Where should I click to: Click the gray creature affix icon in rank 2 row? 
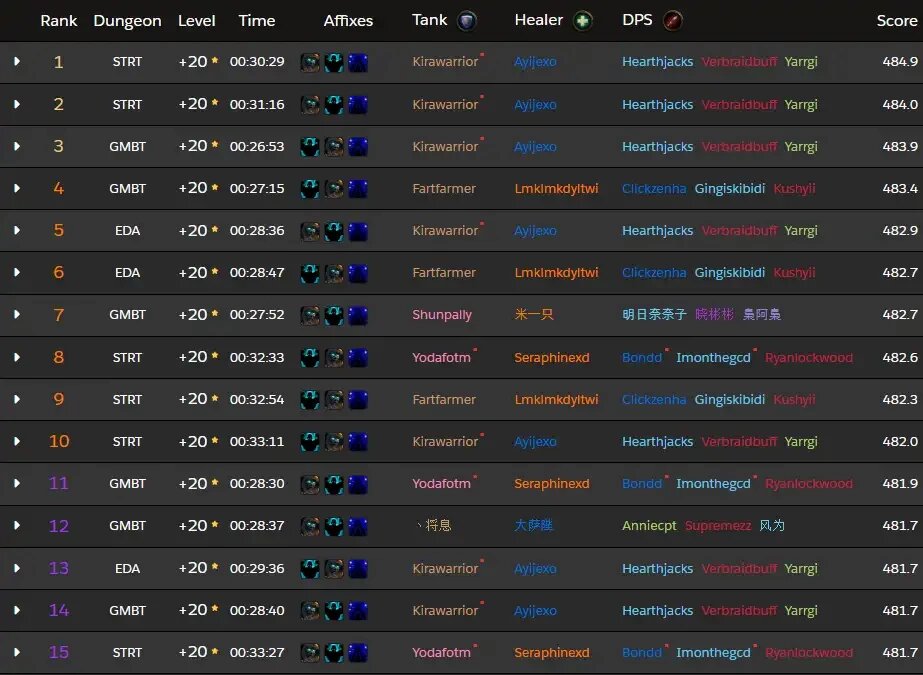click(310, 105)
